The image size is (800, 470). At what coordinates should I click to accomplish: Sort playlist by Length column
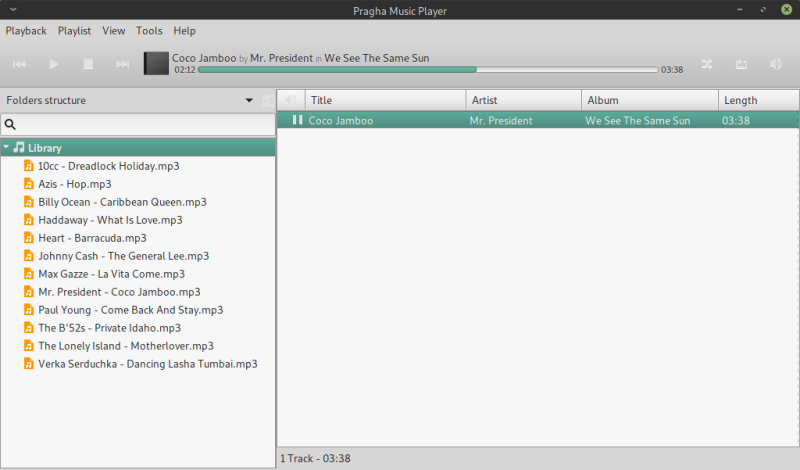(758, 100)
